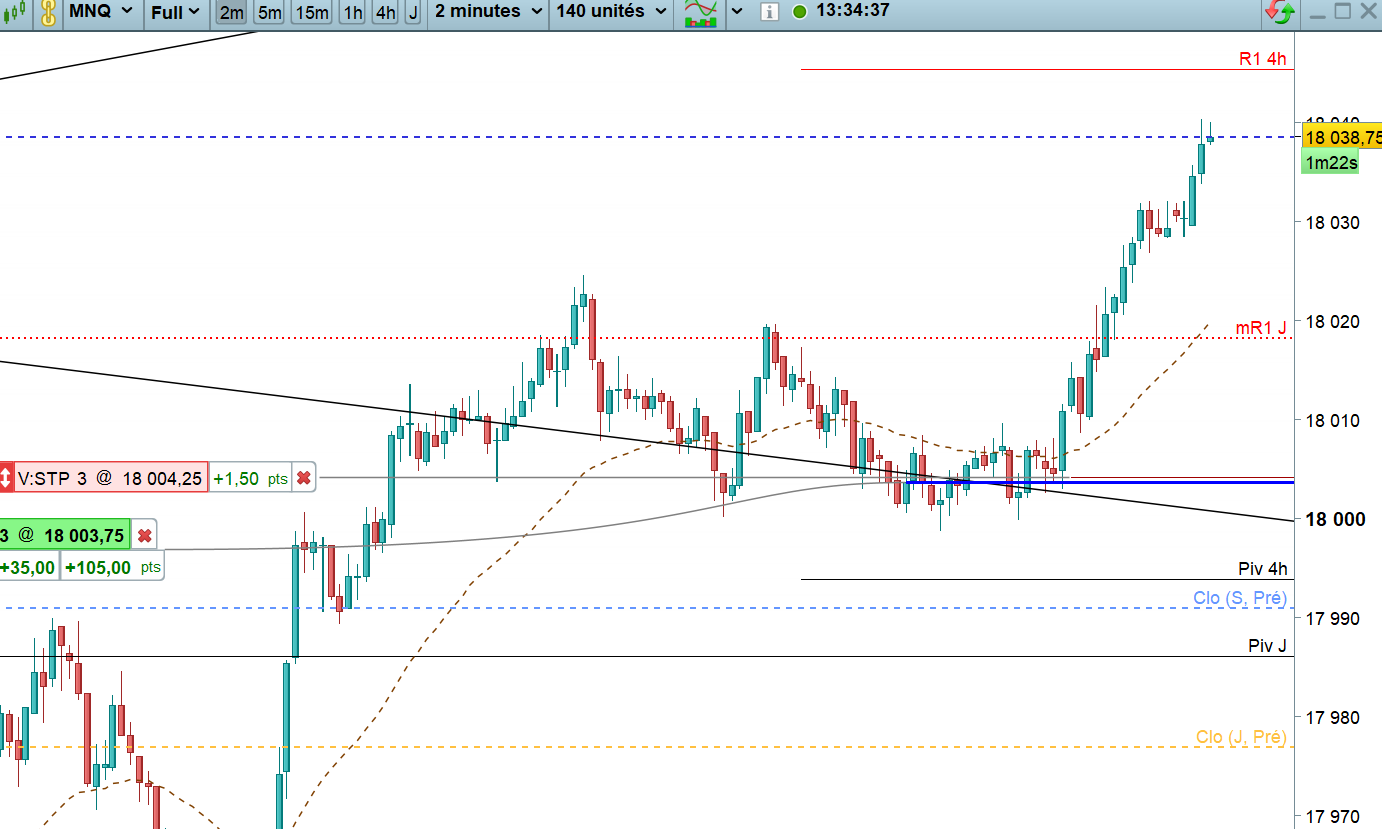This screenshot has height=829, width=1382.
Task: Click the +1,50 pts stop gain label
Action: pos(250,479)
